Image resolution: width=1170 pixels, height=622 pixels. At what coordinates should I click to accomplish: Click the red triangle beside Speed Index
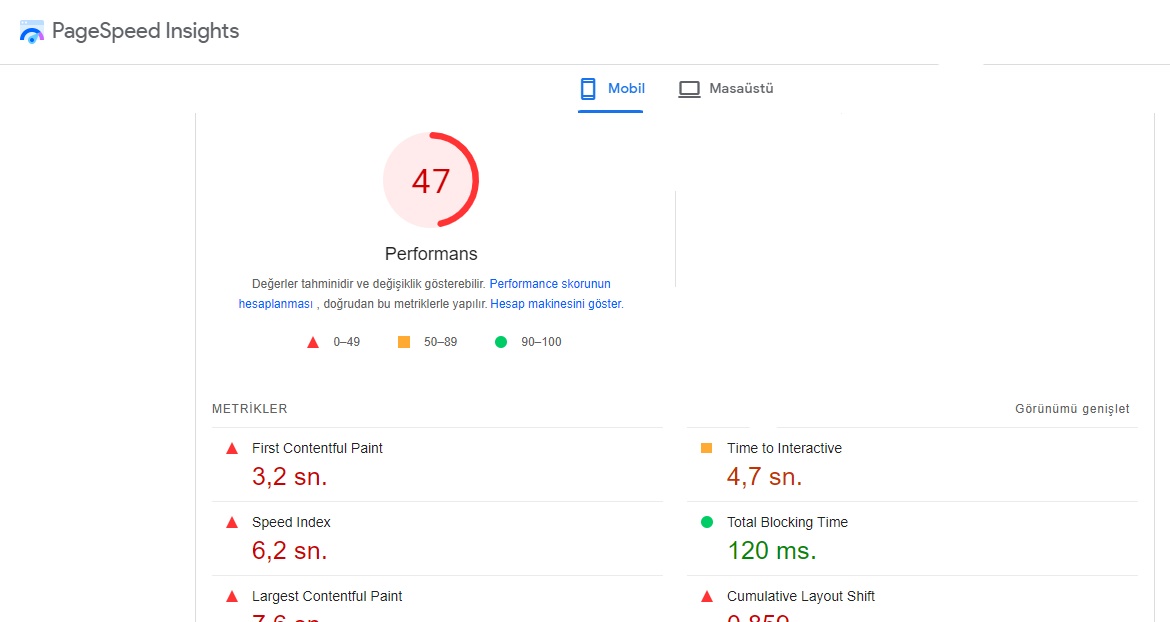(234, 522)
